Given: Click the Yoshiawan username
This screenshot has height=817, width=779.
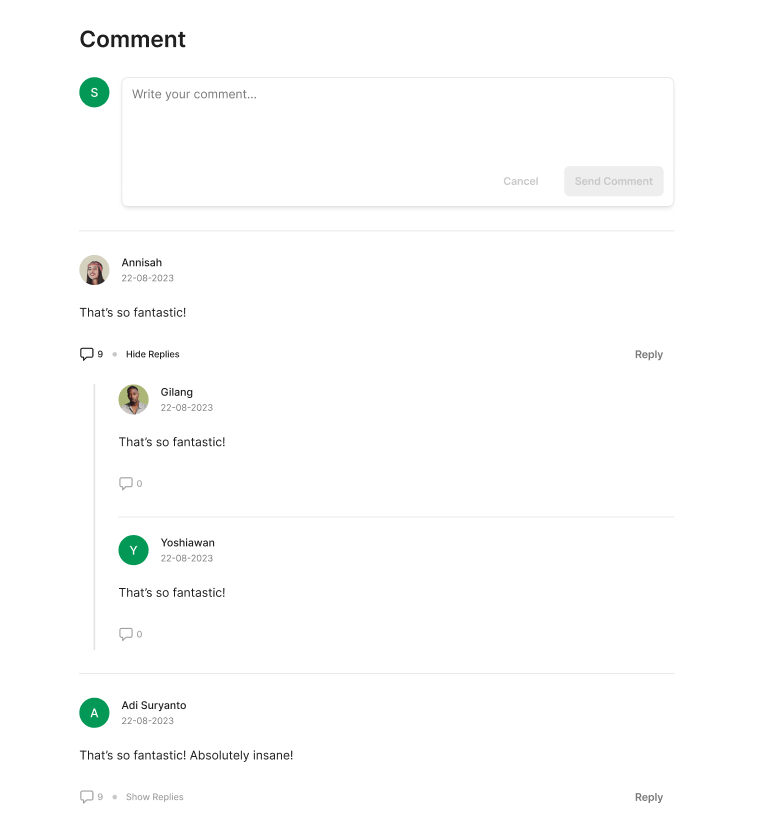Looking at the screenshot, I should coord(188,543).
